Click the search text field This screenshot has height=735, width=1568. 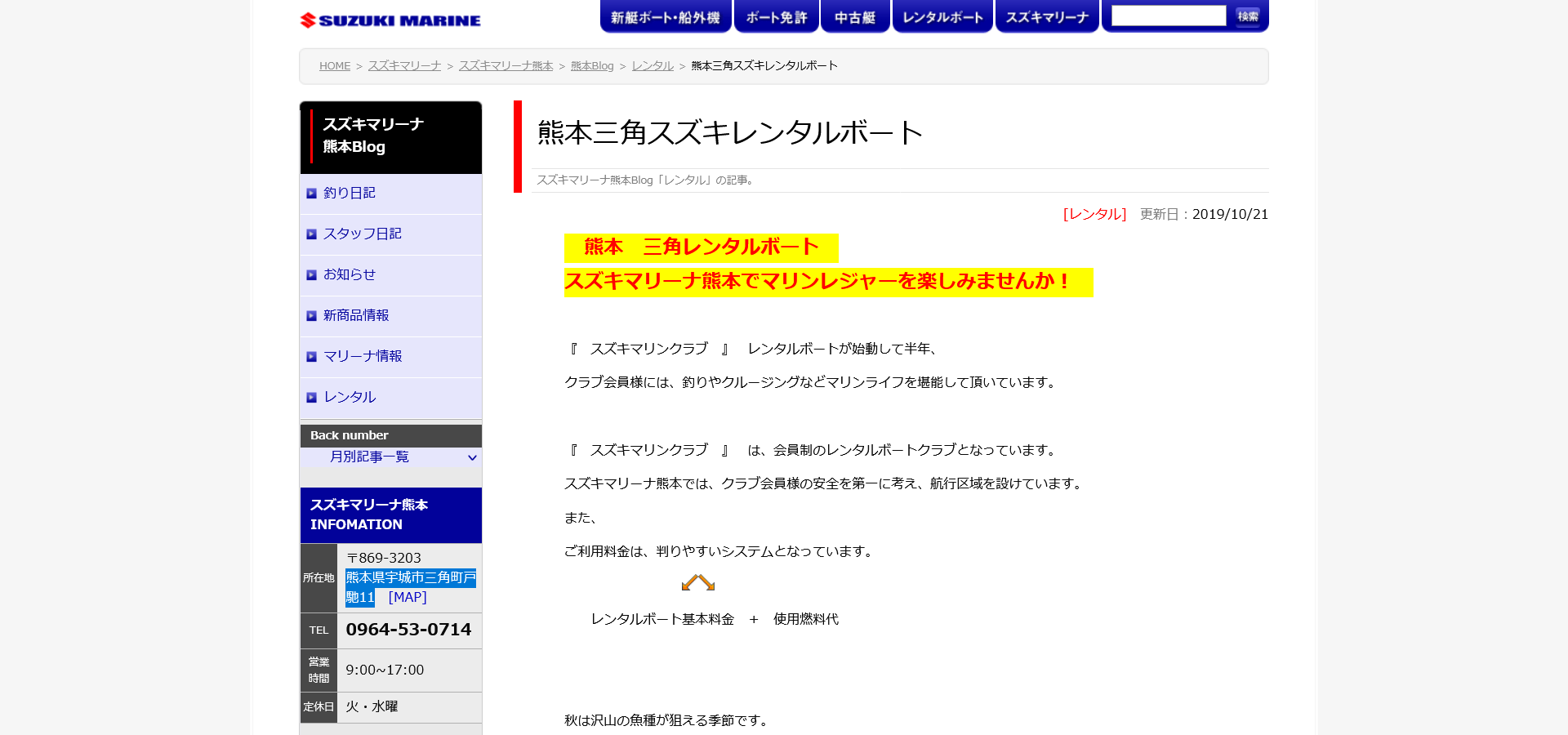pyautogui.click(x=1169, y=16)
